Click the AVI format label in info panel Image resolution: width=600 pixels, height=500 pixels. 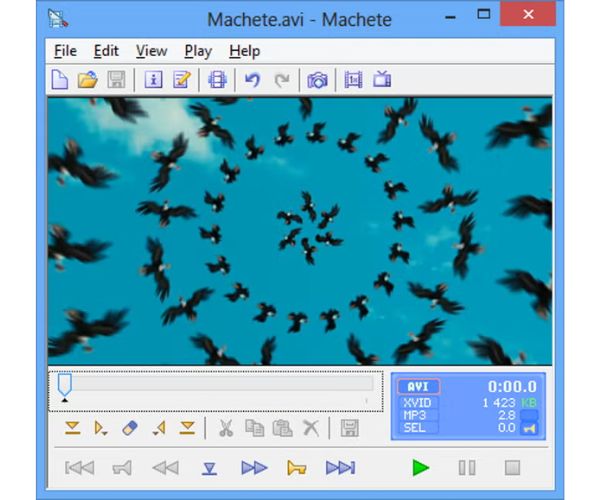point(418,387)
